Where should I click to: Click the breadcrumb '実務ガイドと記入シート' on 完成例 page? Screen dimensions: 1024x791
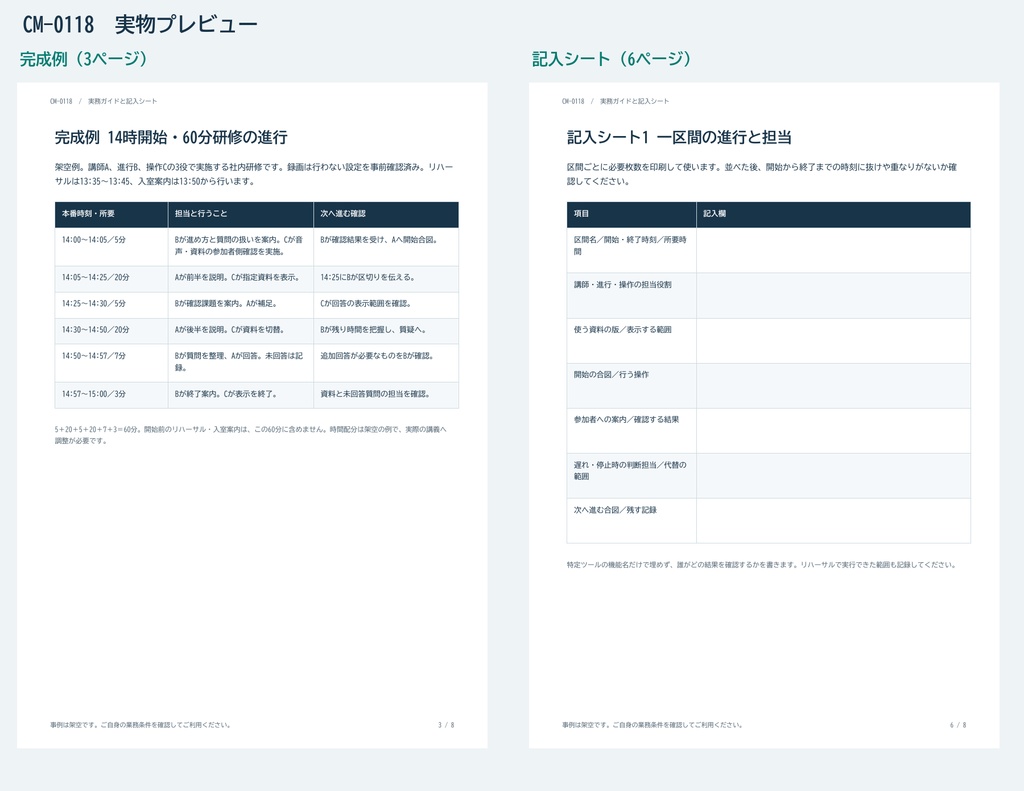123,101
